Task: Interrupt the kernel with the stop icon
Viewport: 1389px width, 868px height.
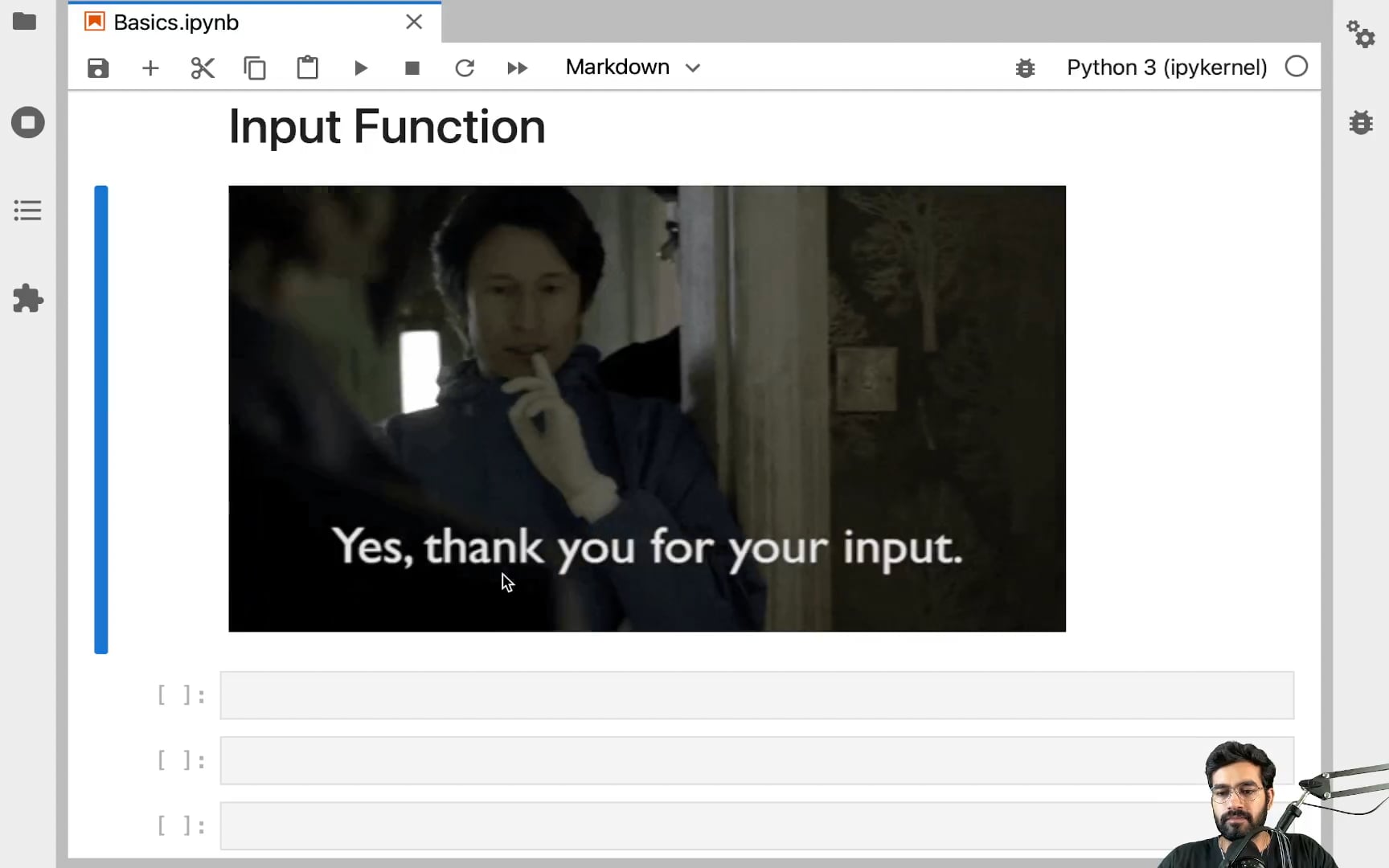Action: 412,68
